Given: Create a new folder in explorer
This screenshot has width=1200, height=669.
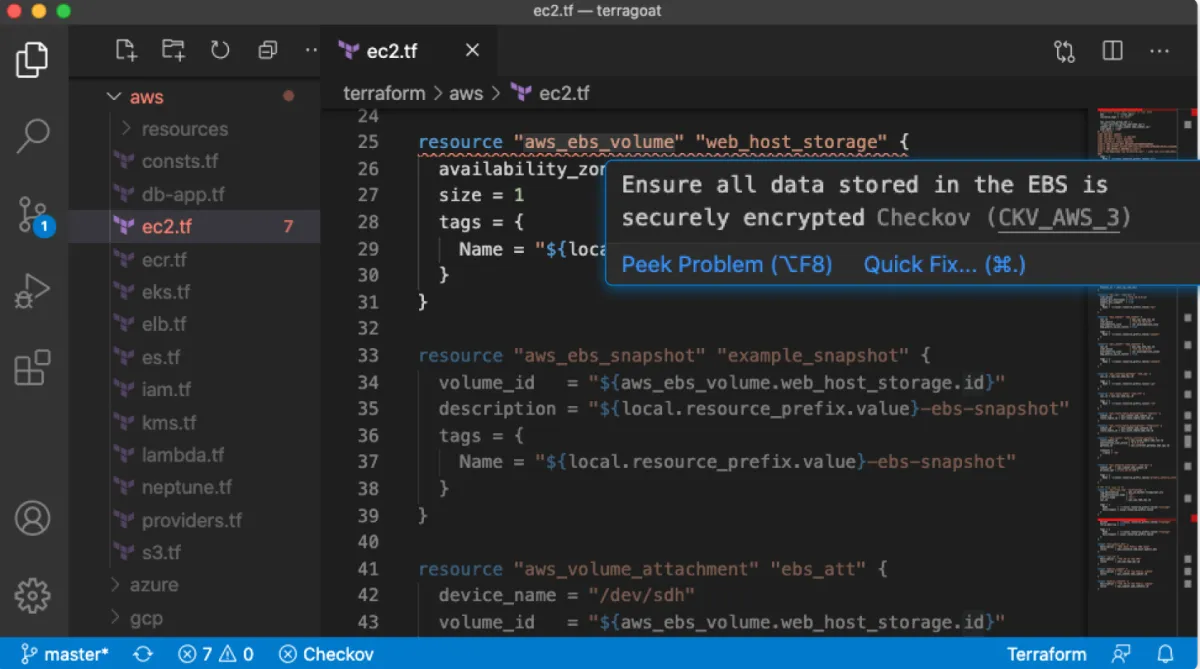Looking at the screenshot, I should tap(173, 50).
